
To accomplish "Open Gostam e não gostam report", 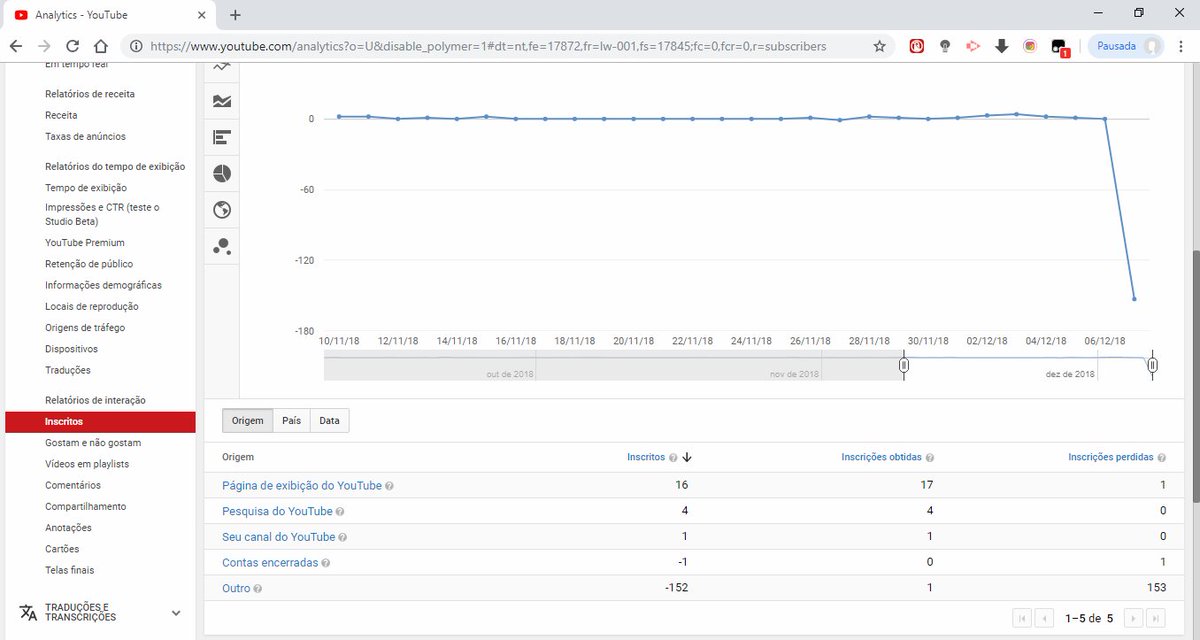I will pos(93,443).
